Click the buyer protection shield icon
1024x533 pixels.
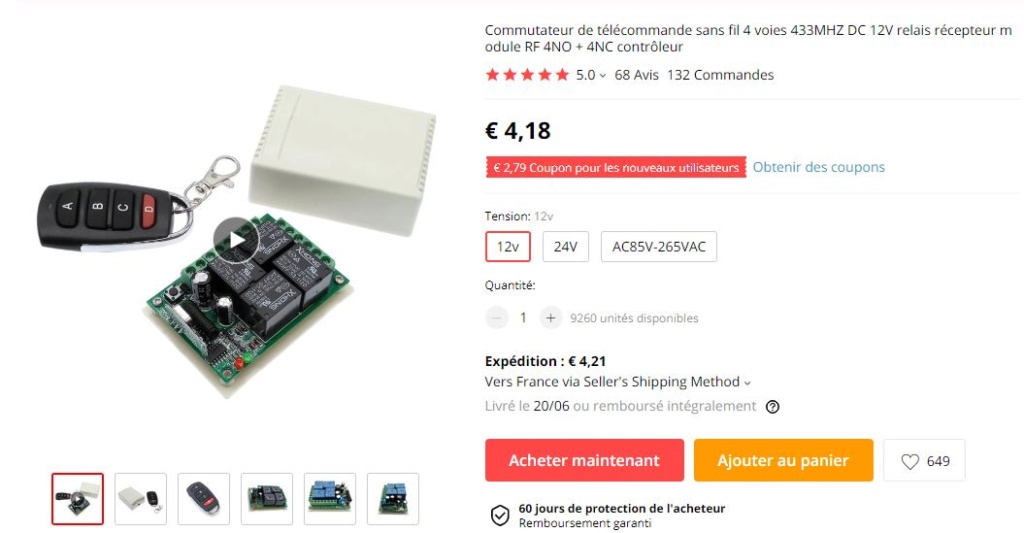click(500, 515)
